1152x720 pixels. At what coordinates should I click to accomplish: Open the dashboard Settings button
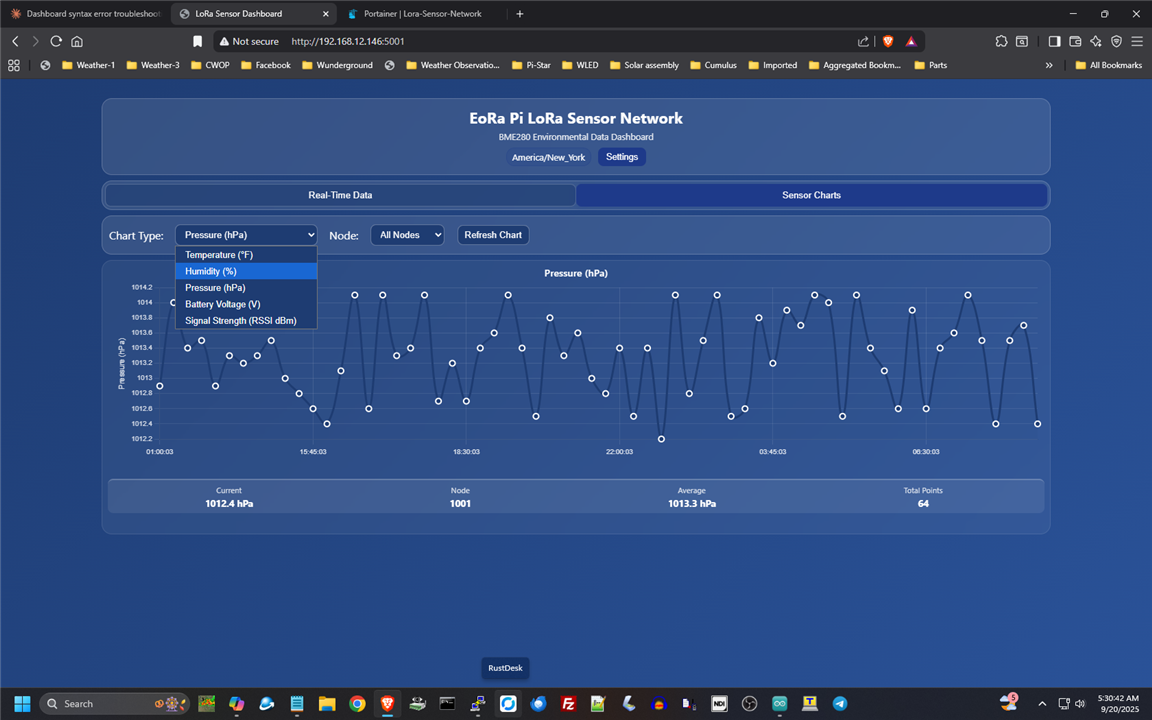click(x=622, y=157)
